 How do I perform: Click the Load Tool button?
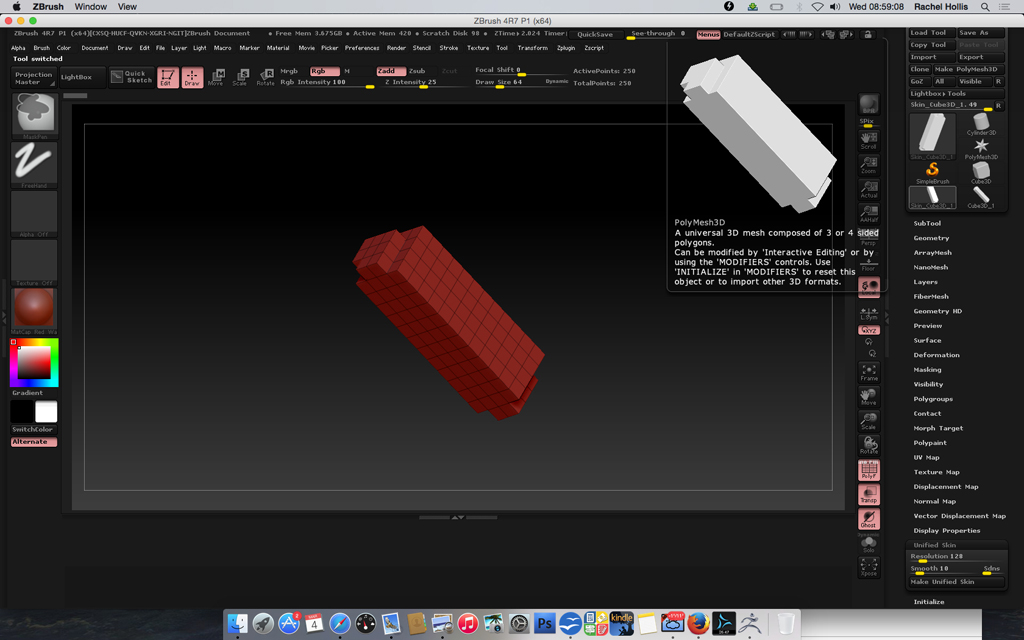click(x=931, y=33)
